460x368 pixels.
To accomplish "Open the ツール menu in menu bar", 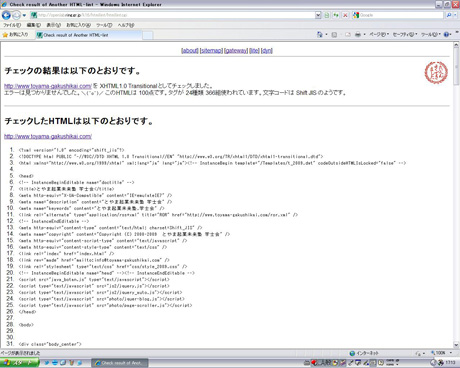I will tap(104, 25).
